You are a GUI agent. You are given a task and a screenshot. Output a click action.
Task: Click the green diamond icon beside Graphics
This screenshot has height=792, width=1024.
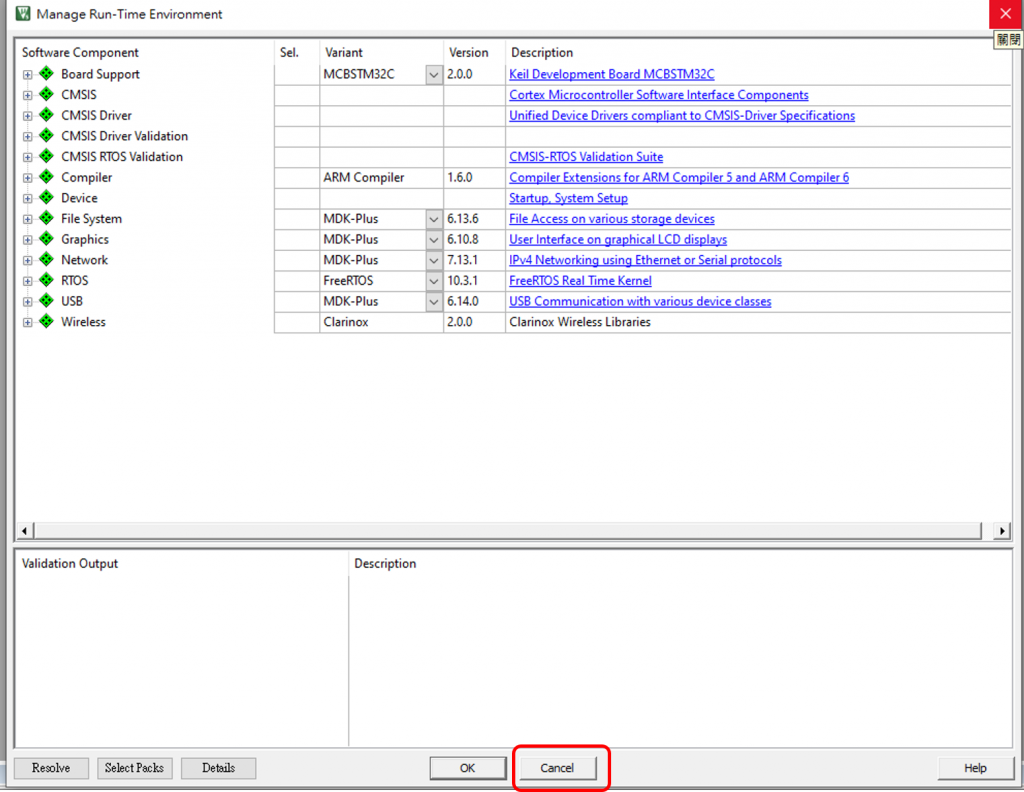(46, 238)
